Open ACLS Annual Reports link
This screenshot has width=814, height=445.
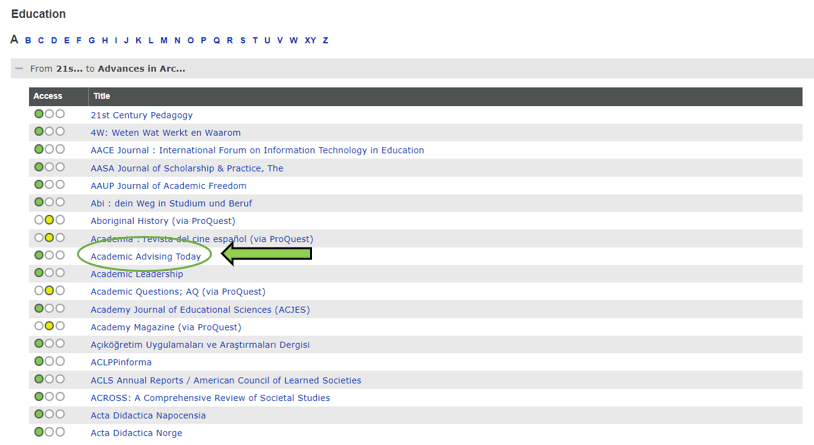tap(226, 381)
